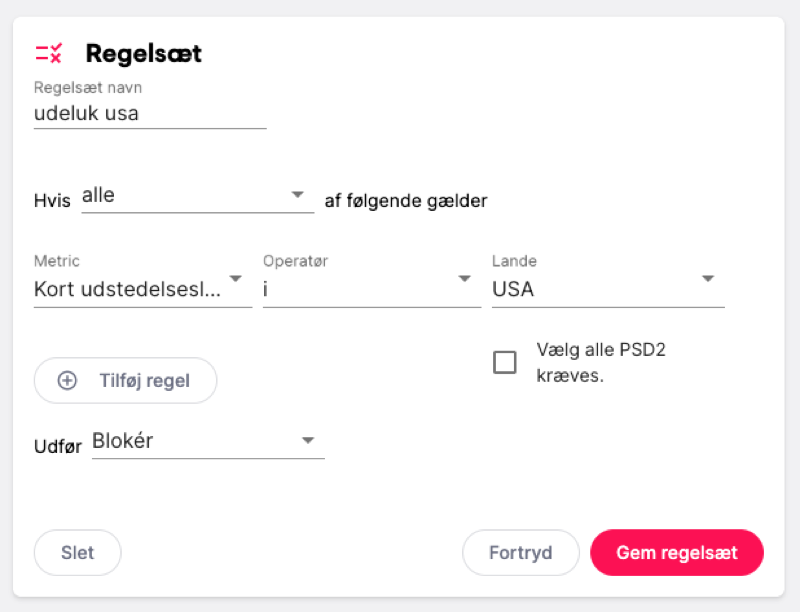This screenshot has width=800, height=612.
Task: Click the arrow icon on the Lande field
Action: 708,280
